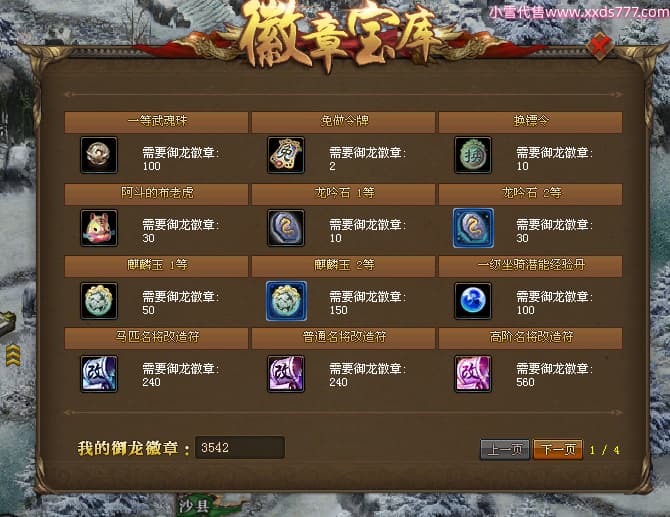Image resolution: width=670 pixels, height=517 pixels.
Task: Pick the pink 高阶名将改造符 icon
Action: pyautogui.click(x=473, y=374)
